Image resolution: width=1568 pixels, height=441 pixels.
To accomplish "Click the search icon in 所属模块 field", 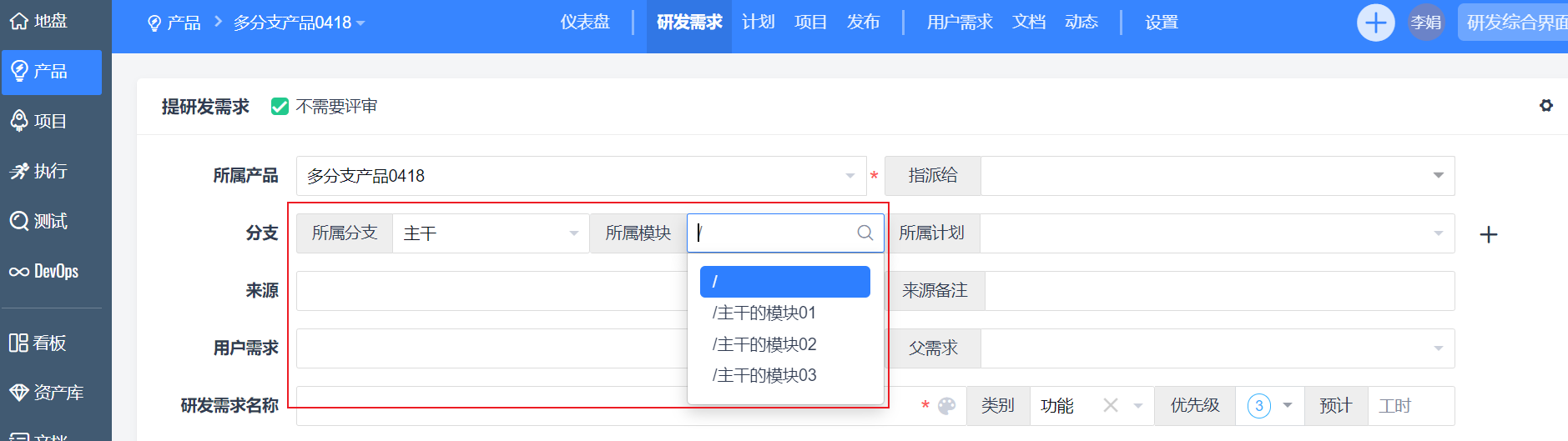I will coord(865,233).
